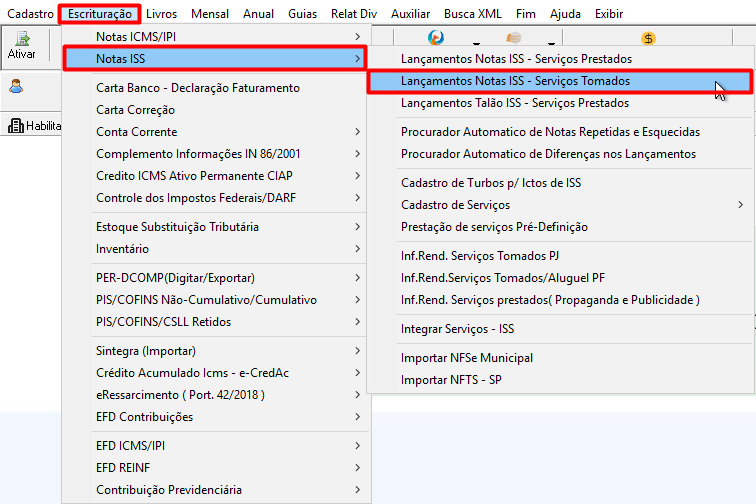Expand Crédito Acumulado Icms - e-CredAc

click(216, 373)
